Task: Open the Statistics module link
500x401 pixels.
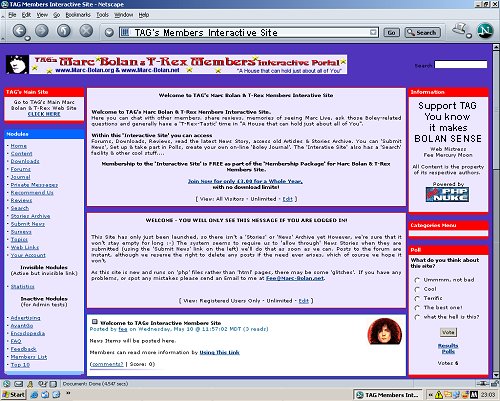Action: click(x=22, y=286)
